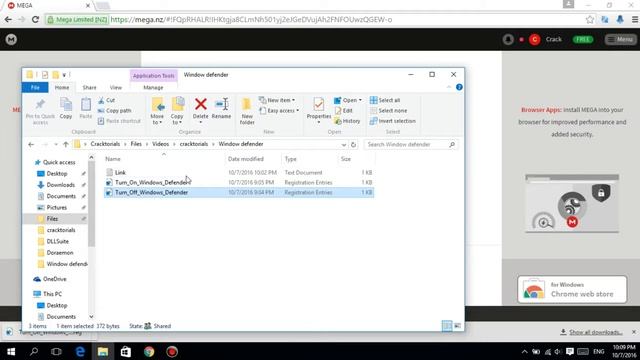Create a New folder from the ribbon
The width and height of the screenshot is (640, 360).
(x=247, y=111)
